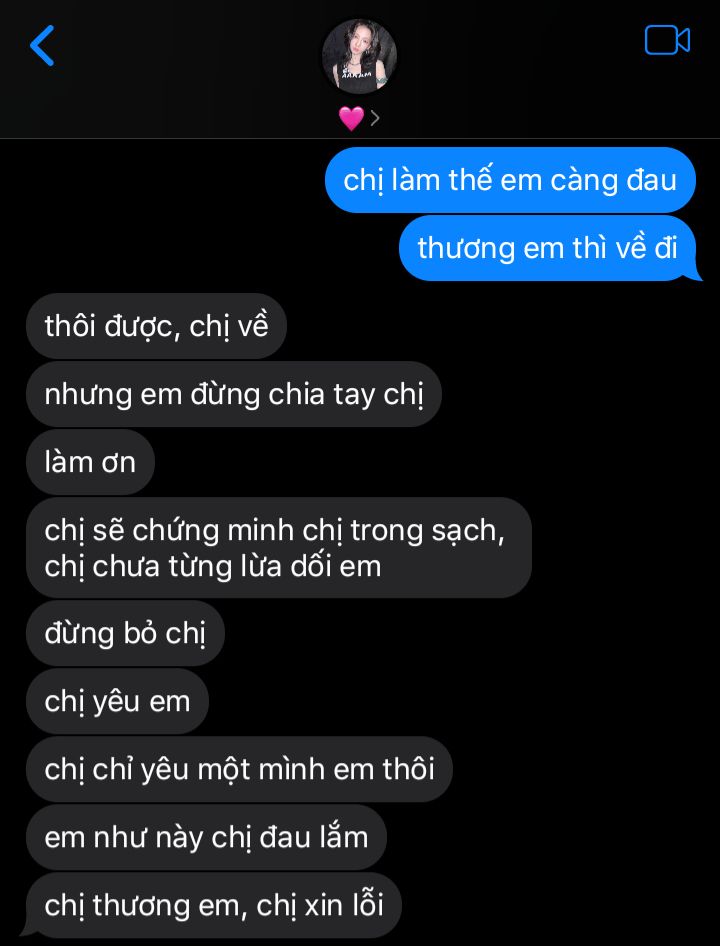Tap 'em như này chị đau lắm' message
This screenshot has width=720, height=946.
(206, 837)
